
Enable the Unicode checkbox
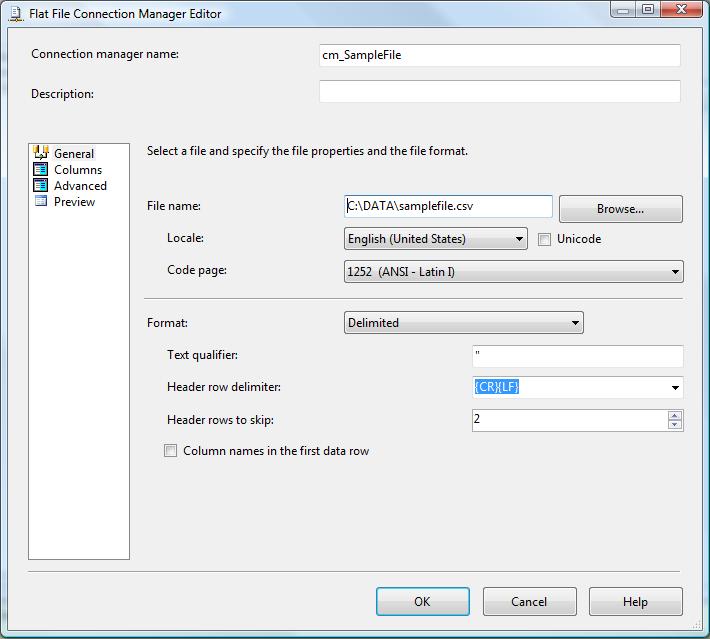click(544, 239)
